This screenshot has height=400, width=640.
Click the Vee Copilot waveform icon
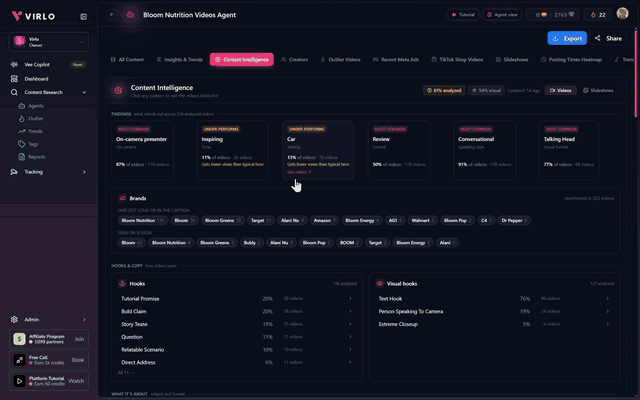click(14, 64)
